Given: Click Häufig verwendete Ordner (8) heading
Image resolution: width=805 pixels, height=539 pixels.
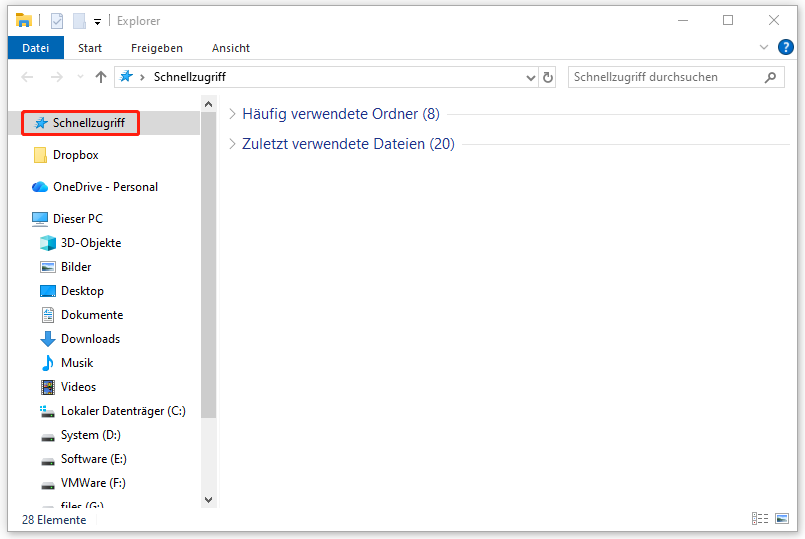Looking at the screenshot, I should pyautogui.click(x=341, y=114).
